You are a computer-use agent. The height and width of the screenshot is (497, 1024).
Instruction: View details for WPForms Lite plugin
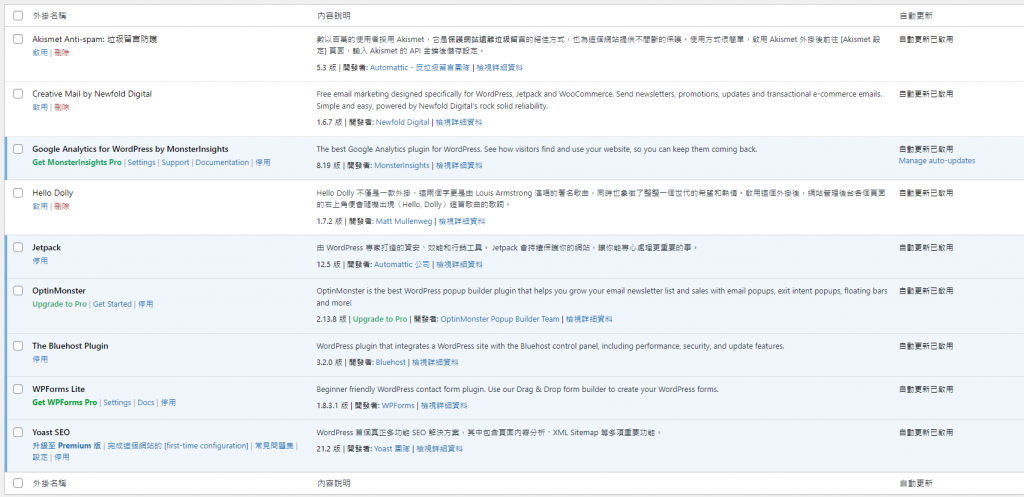444,406
